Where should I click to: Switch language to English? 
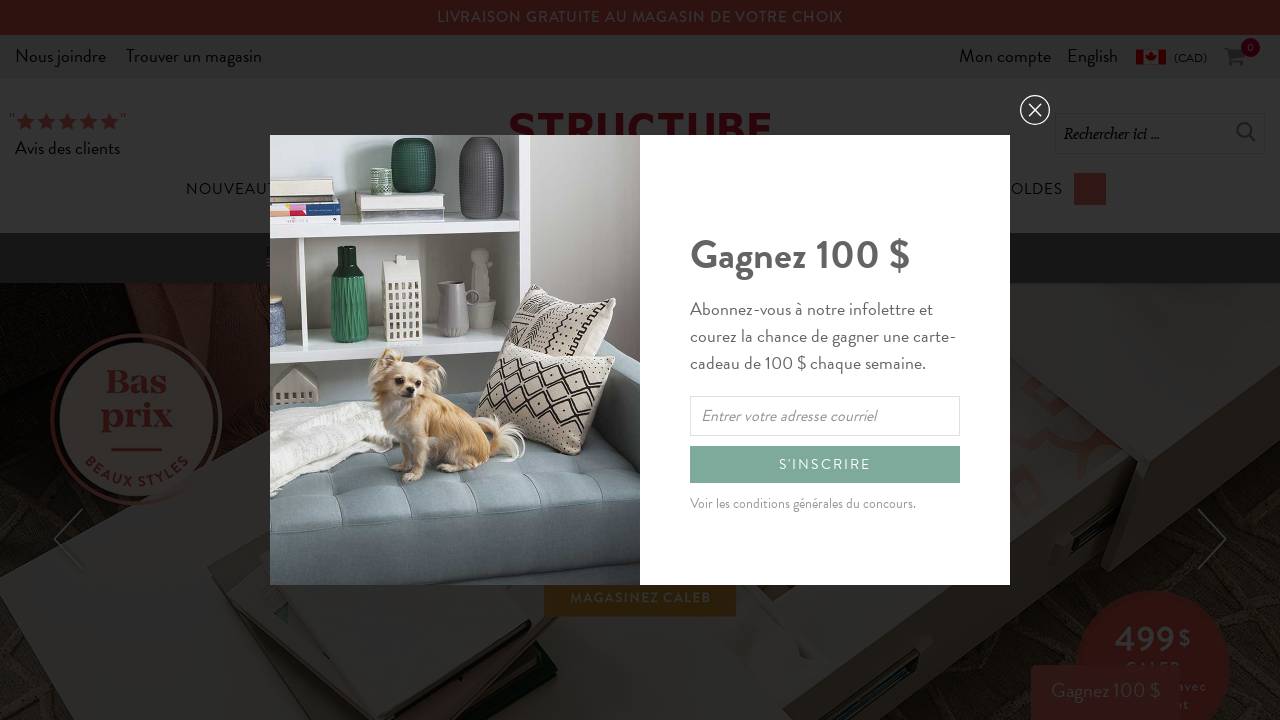coord(1092,56)
